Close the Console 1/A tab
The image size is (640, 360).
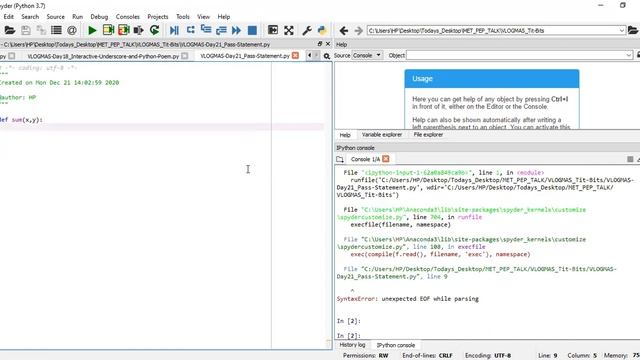(386, 159)
